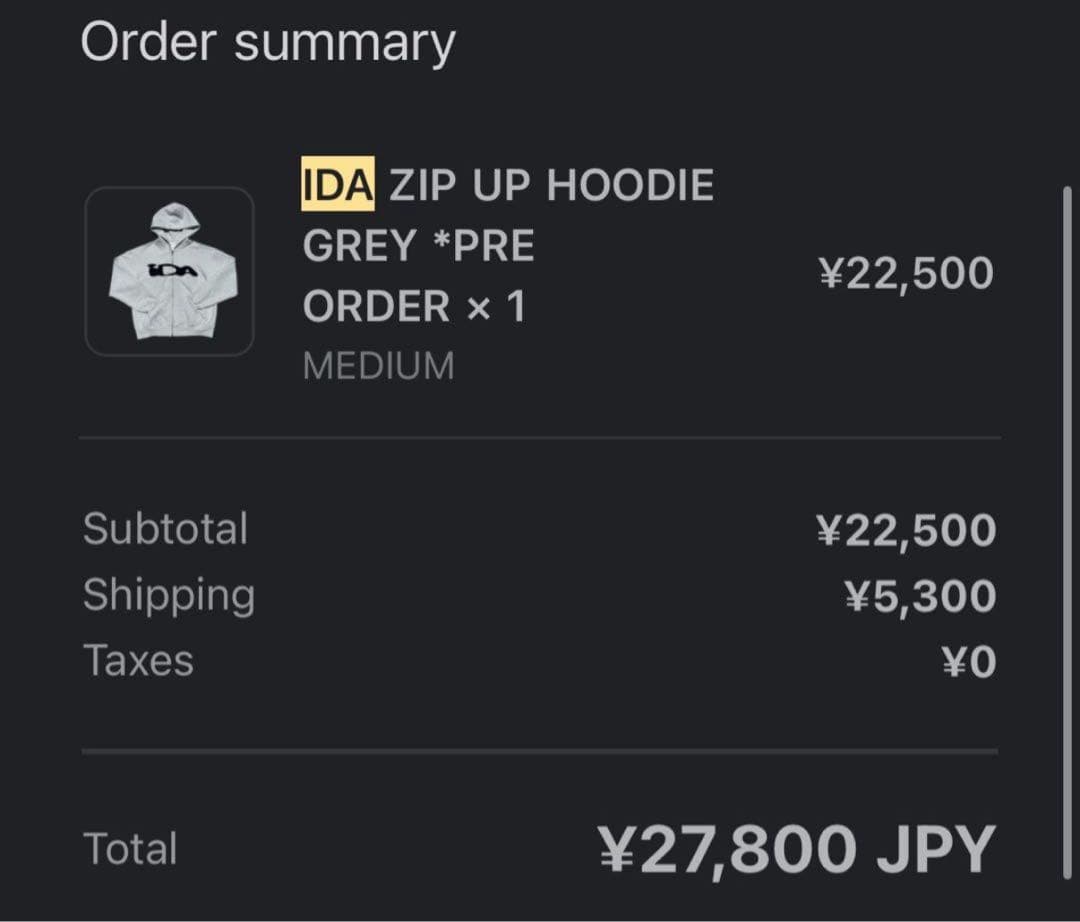
Task: Click the taxes amount ¥0
Action: 968,662
